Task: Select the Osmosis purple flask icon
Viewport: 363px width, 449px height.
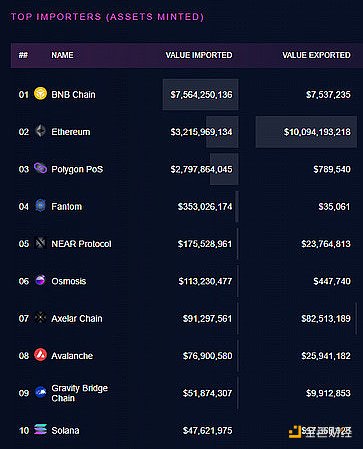Action: pos(40,280)
